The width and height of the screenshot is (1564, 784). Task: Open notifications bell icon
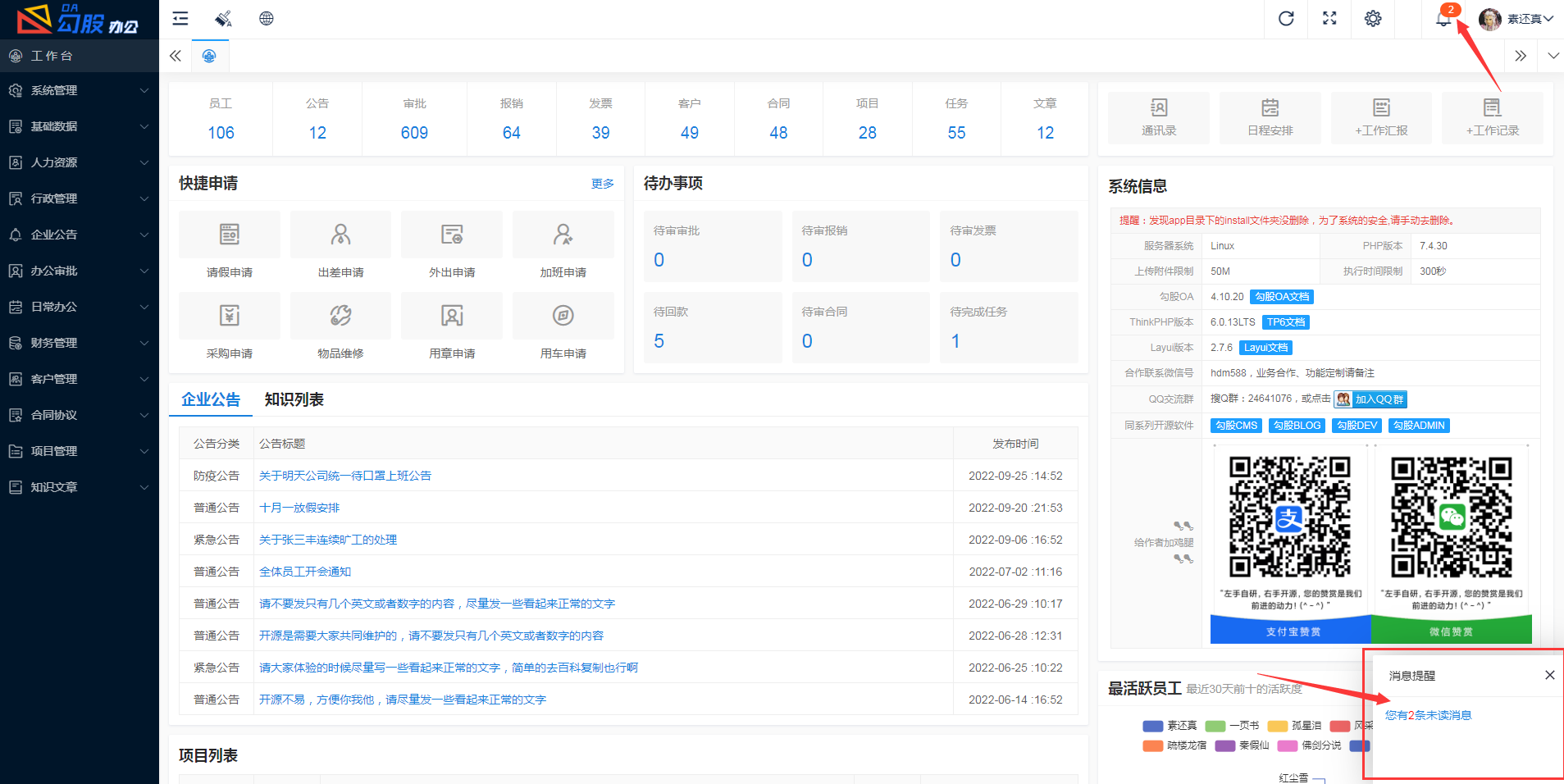coord(1443,19)
